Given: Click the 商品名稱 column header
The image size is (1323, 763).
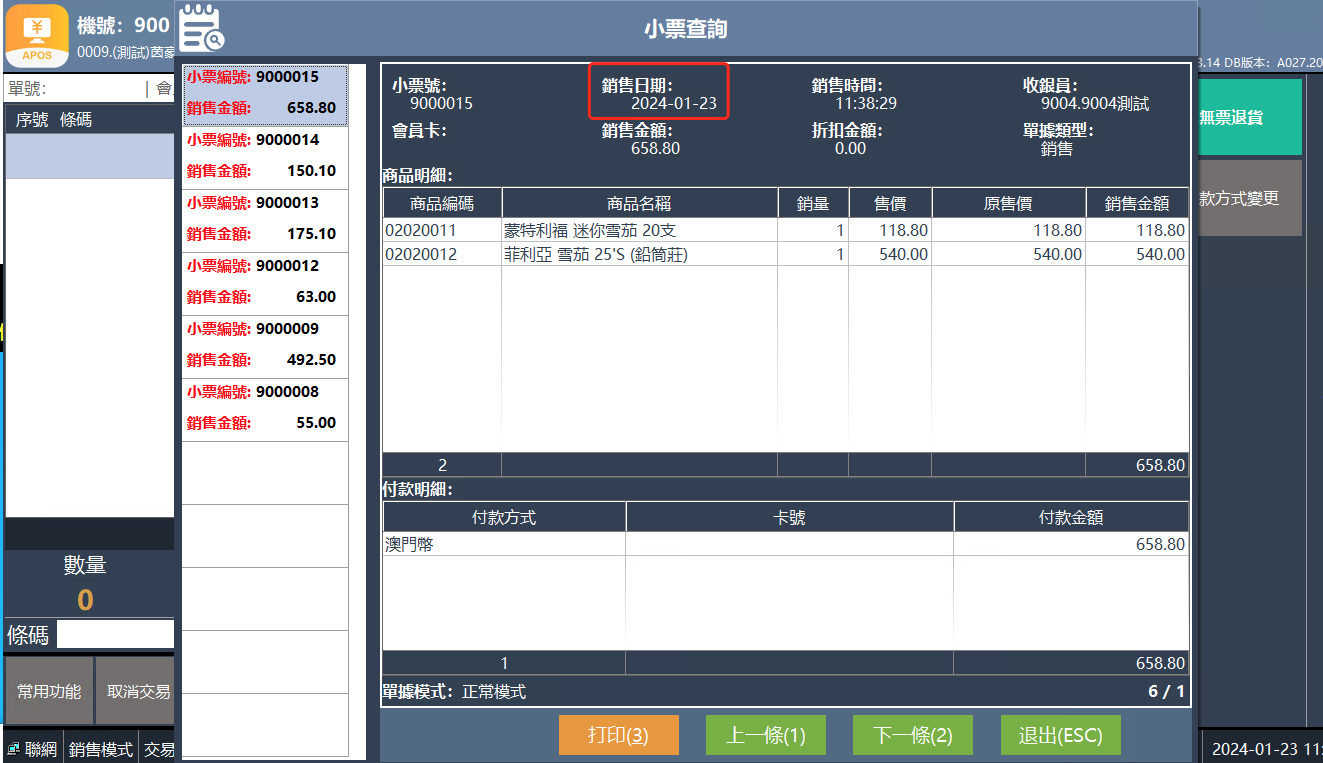Looking at the screenshot, I should coord(640,203).
